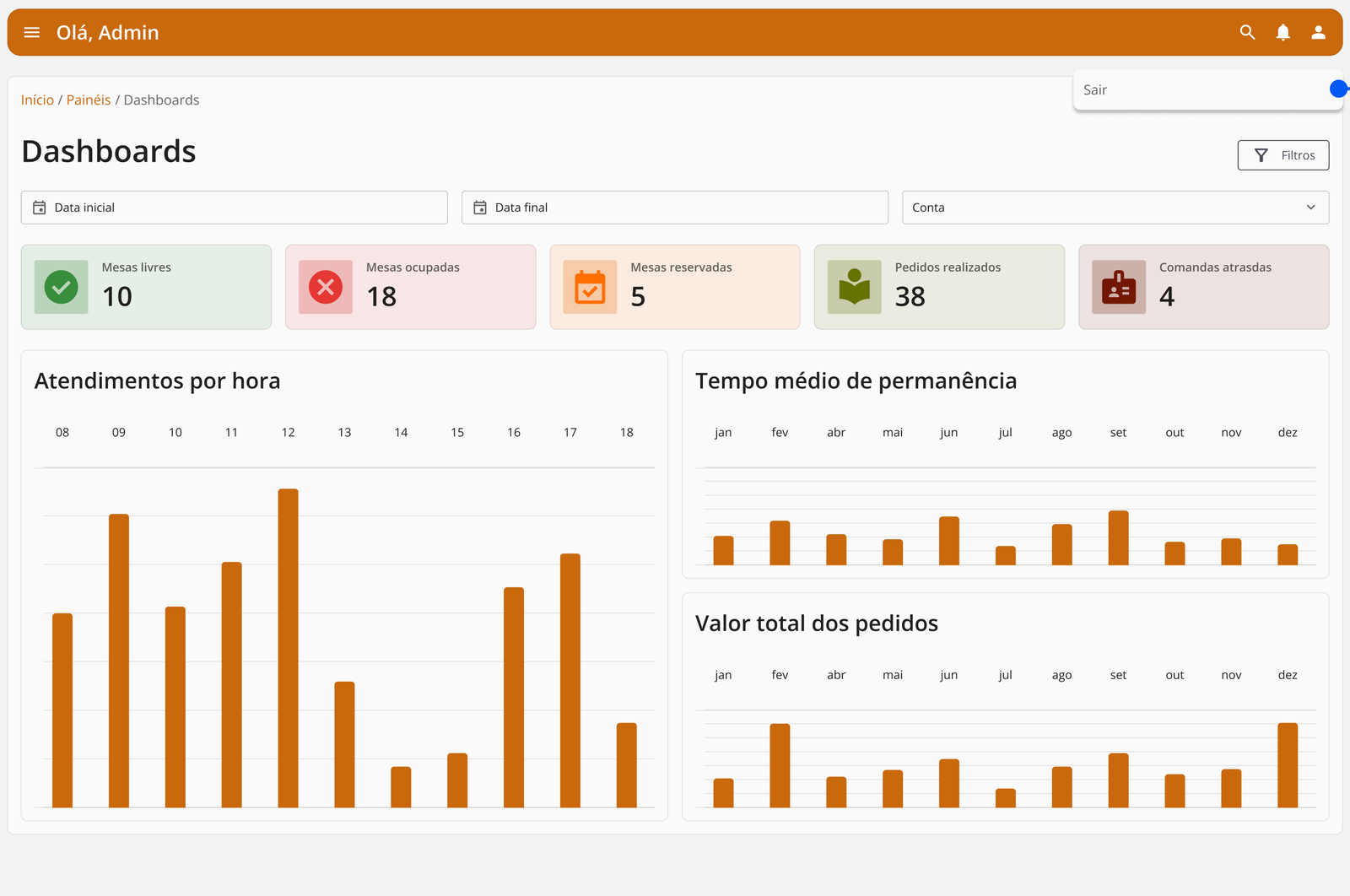
Task: Click the set bar in Tempo médio chart
Action: [x=1118, y=538]
